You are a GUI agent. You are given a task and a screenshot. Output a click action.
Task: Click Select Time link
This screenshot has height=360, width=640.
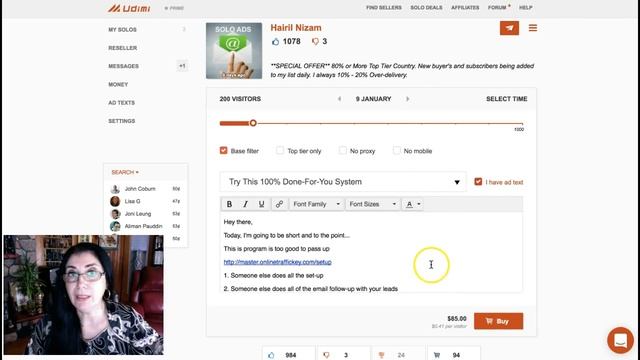[507, 99]
